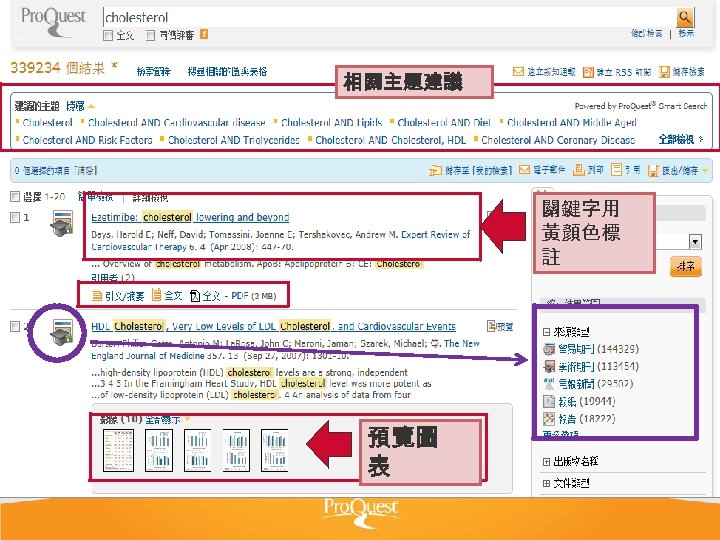Click scholarly journals icon (113154)
Viewport: 720px width, 540px height.
(x=549, y=366)
